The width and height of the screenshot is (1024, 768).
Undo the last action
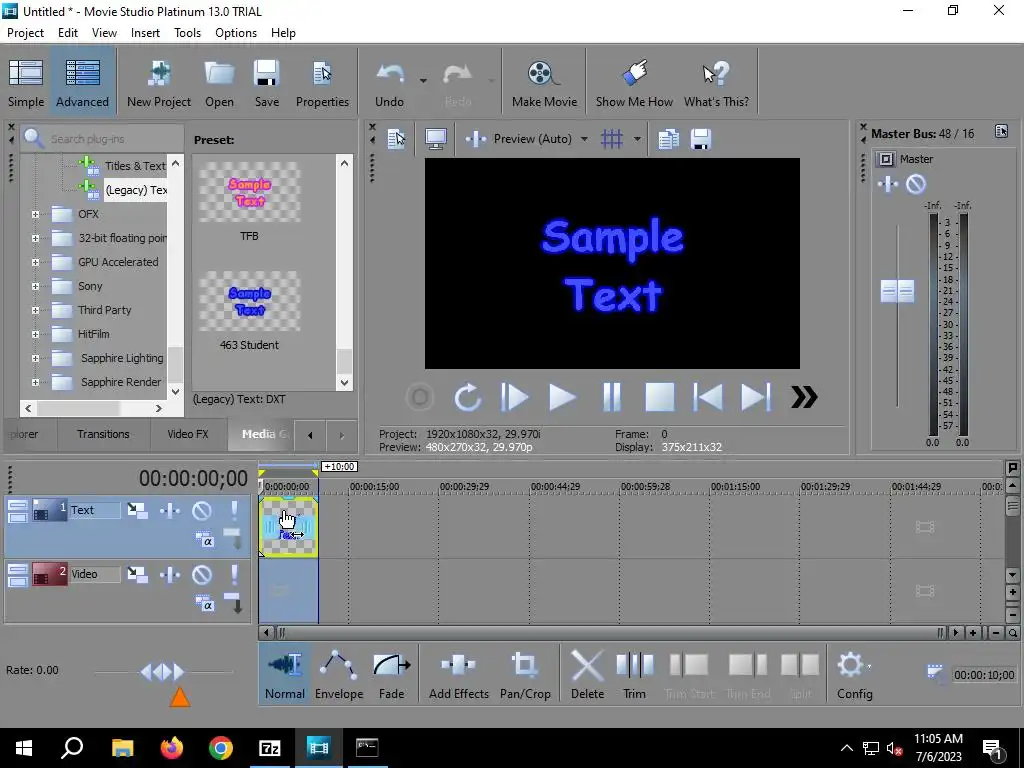pos(389,83)
